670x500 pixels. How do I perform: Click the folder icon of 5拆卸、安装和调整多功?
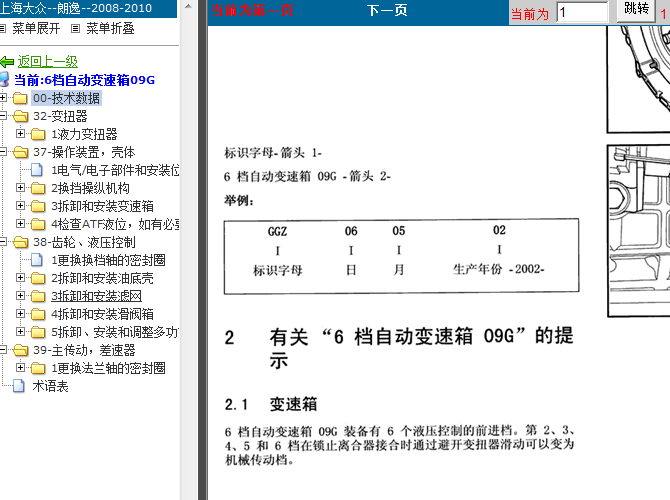tap(38, 332)
